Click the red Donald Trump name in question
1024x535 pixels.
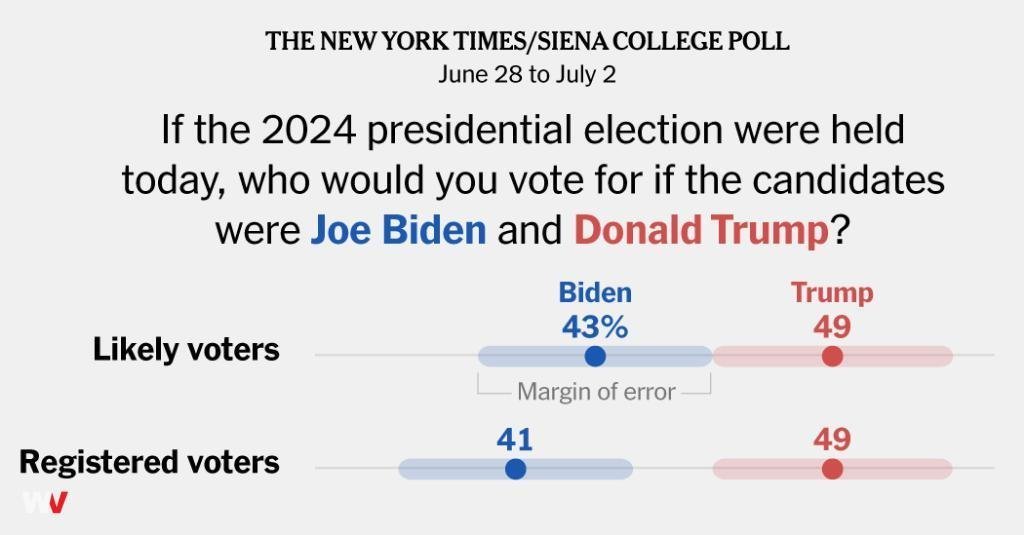click(701, 230)
